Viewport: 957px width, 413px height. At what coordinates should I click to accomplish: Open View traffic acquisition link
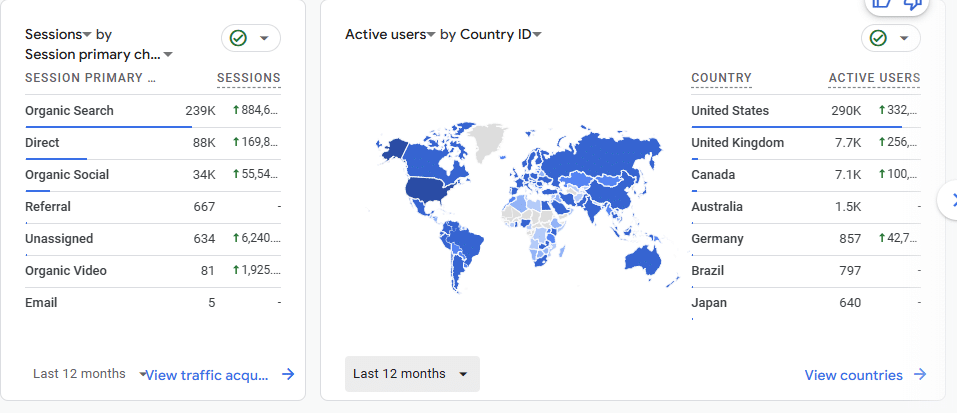(x=207, y=375)
